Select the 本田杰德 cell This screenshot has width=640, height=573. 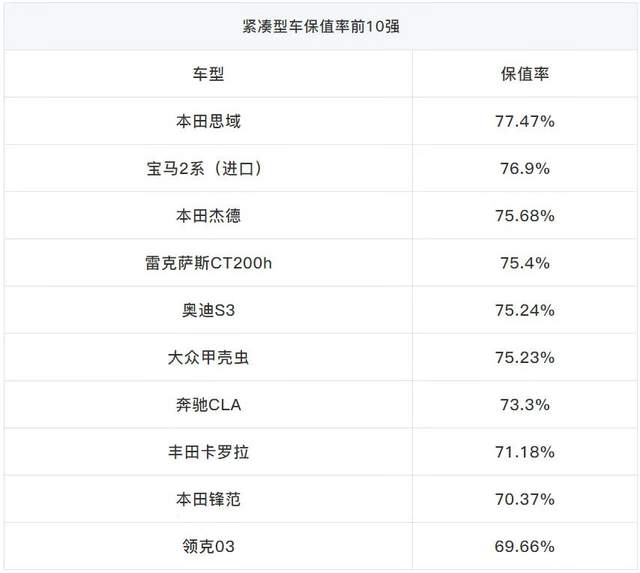click(208, 215)
